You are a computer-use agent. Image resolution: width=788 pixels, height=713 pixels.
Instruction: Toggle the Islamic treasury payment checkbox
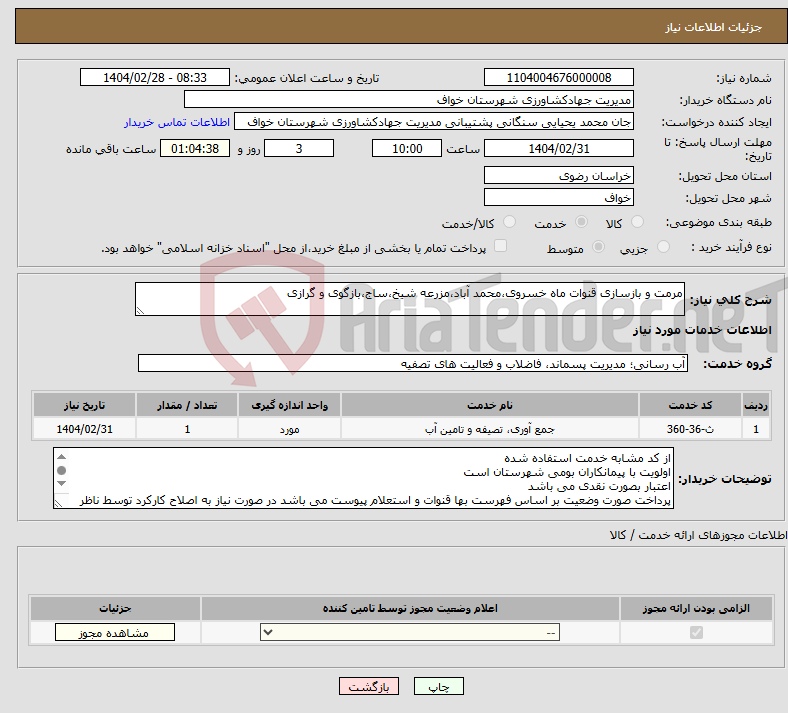click(x=500, y=246)
